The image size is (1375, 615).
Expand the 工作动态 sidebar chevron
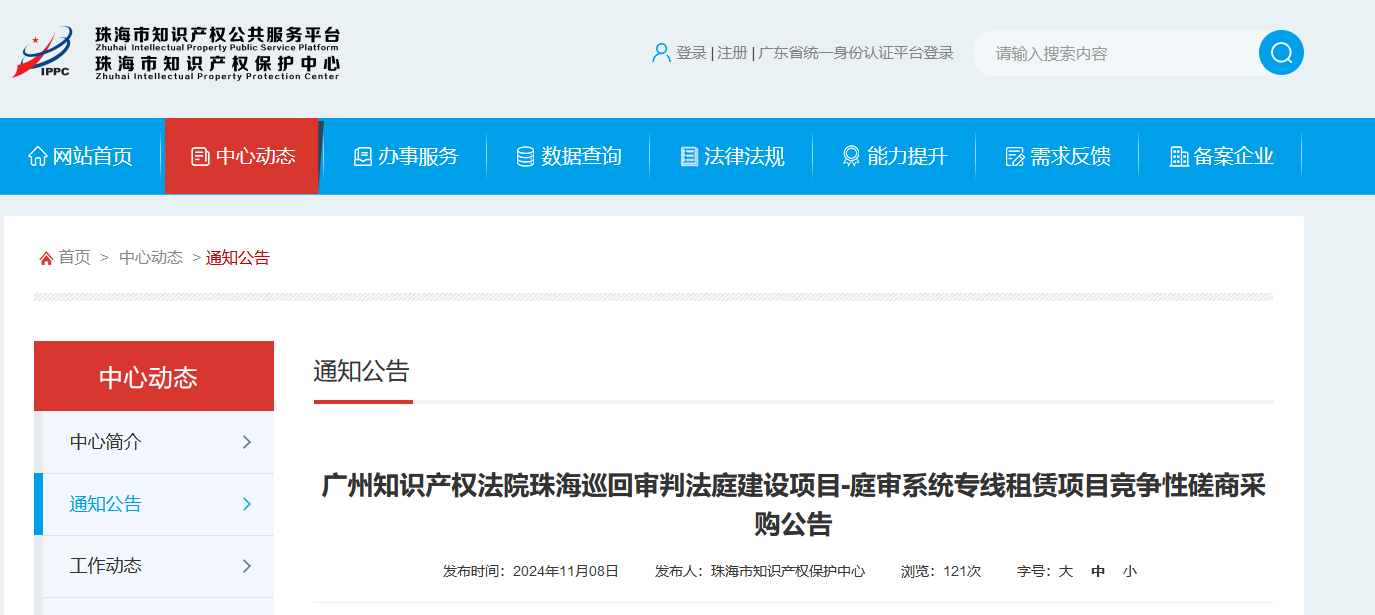(x=246, y=566)
